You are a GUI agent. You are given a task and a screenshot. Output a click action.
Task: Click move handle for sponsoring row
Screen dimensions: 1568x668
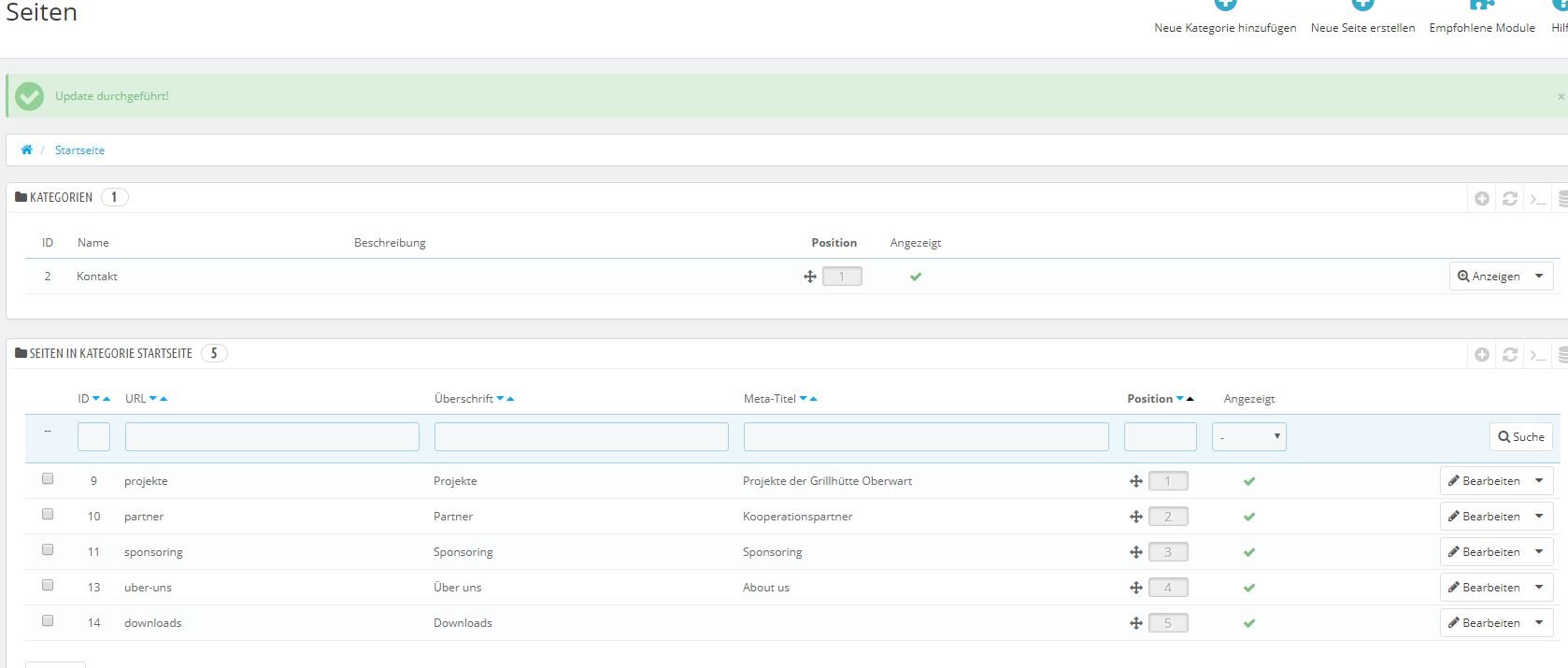point(1136,552)
